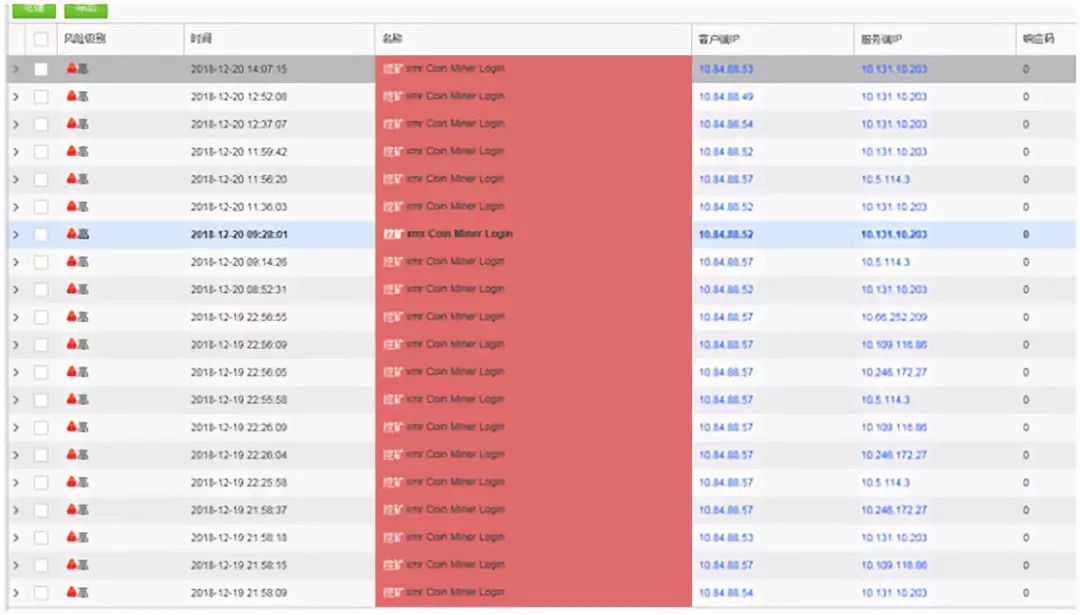This screenshot has width=1080, height=615.
Task: Click the high-risk icon in the 08:52:31 row
Action: click(x=72, y=289)
